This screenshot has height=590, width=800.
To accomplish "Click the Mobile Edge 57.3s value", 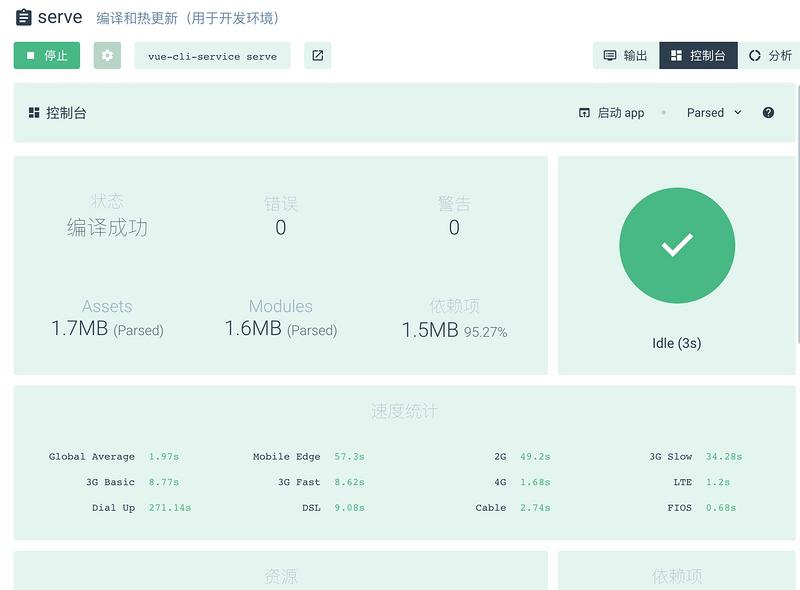I will click(349, 456).
